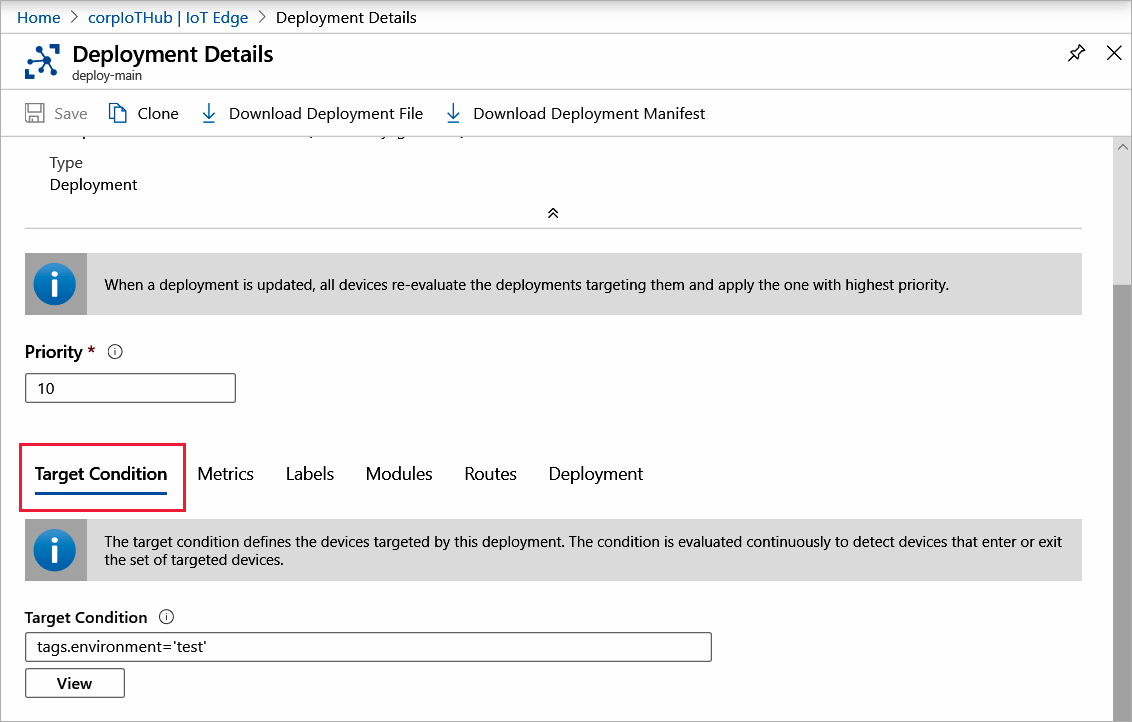Select the Modules tab
The height and width of the screenshot is (722, 1132).
398,473
